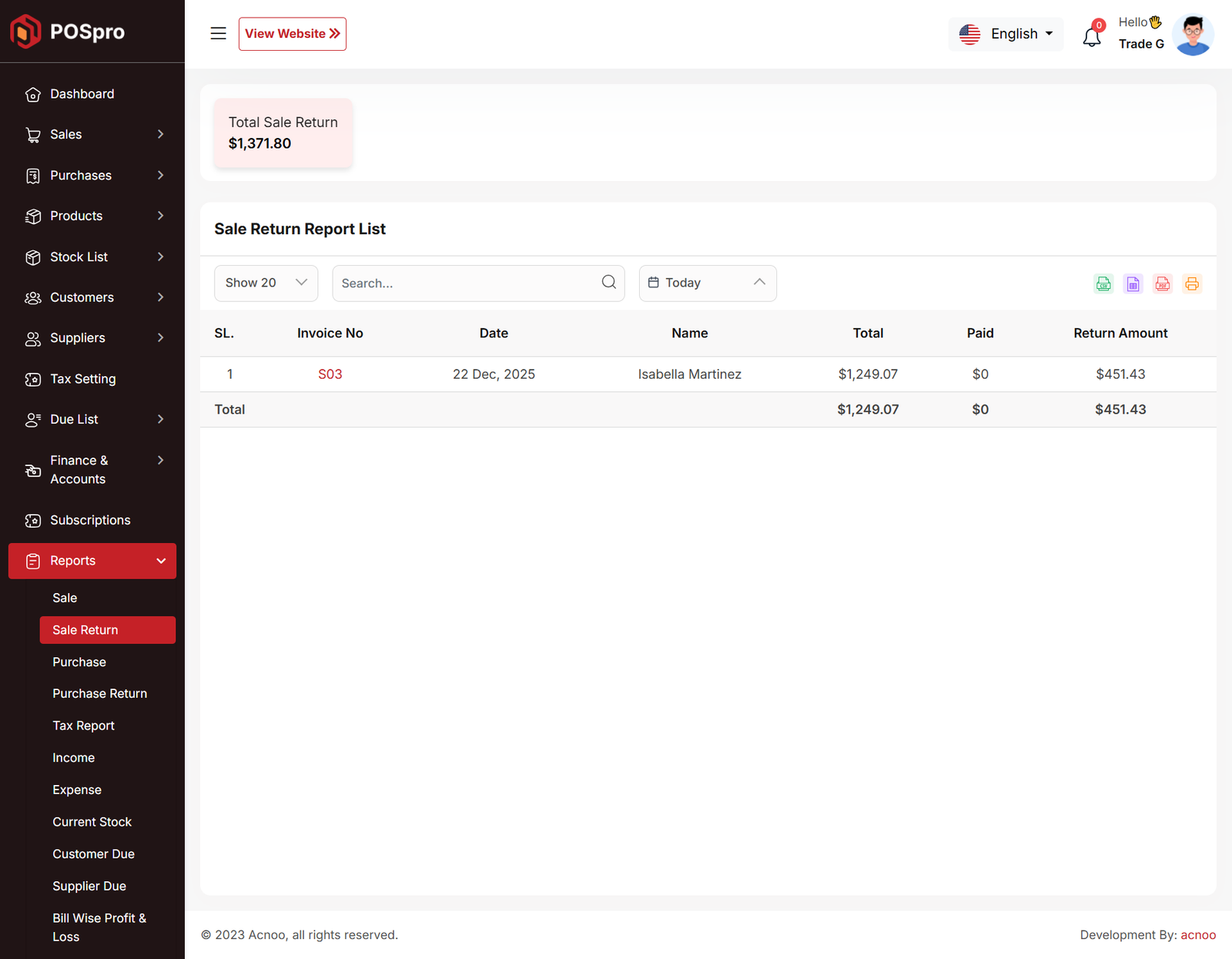This screenshot has height=959, width=1232.
Task: Click the POSpro logo
Action: point(68,32)
